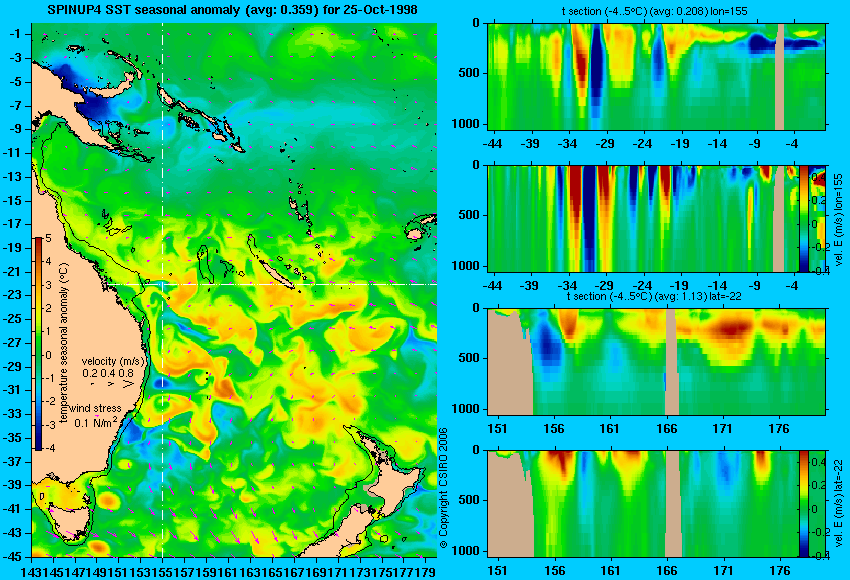Screen dimensions: 850x580
Task: Click the velocity colorbar beside the lat=-22 section
Action: (803, 504)
